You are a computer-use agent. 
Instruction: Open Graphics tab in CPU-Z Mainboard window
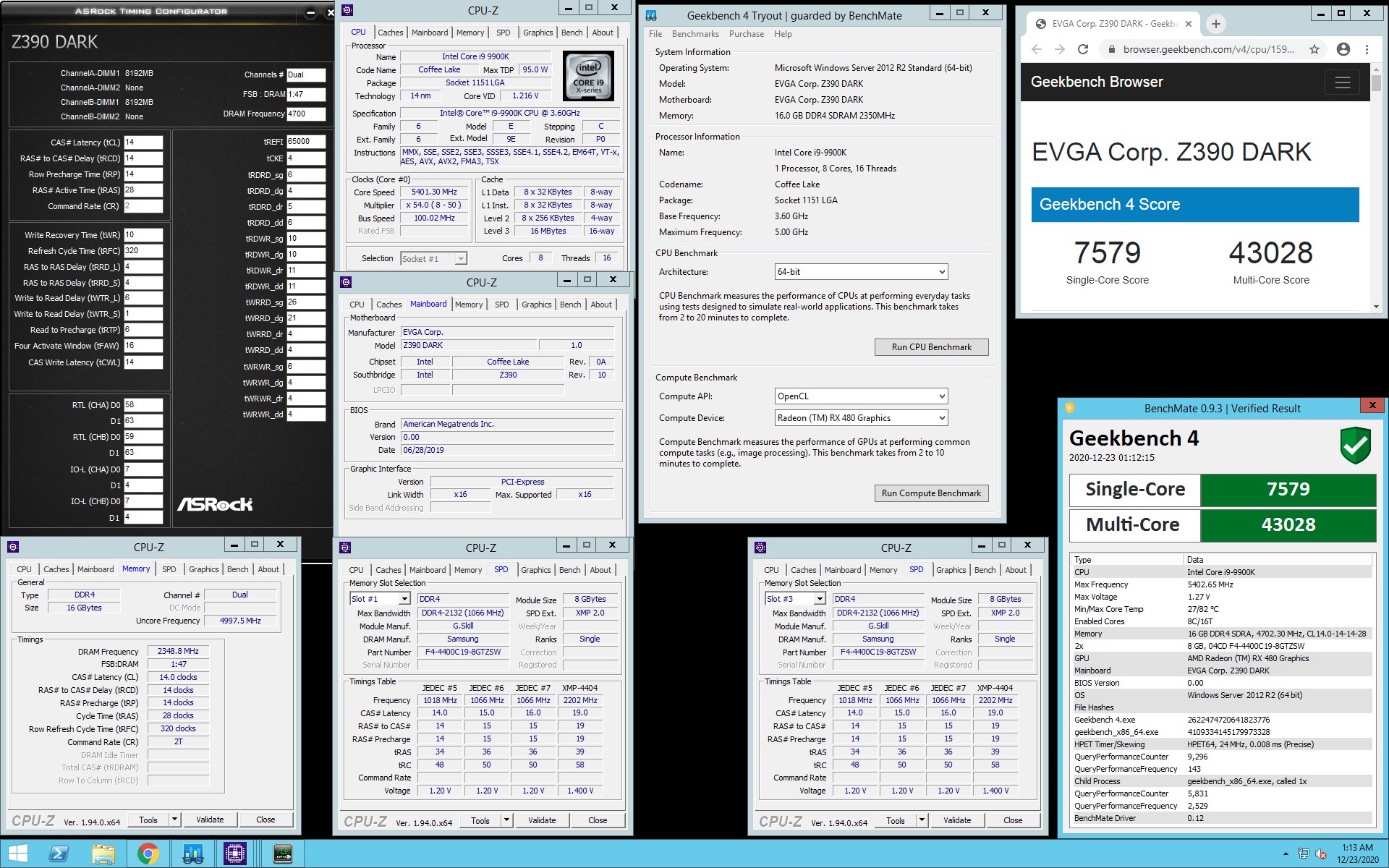537,305
